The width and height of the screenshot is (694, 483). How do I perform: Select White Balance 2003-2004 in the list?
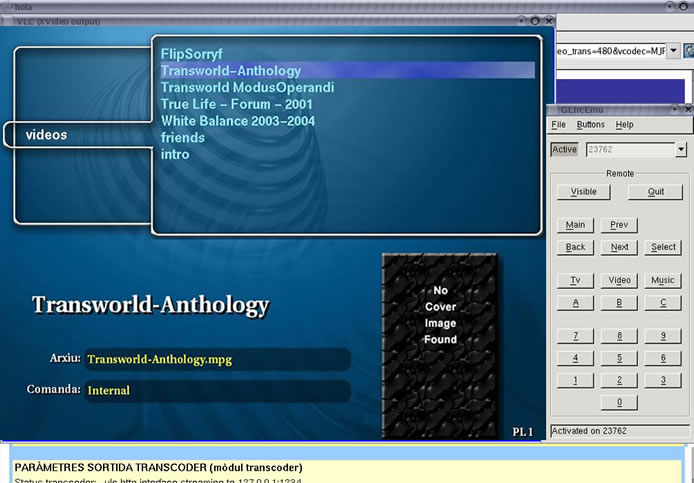click(x=238, y=121)
